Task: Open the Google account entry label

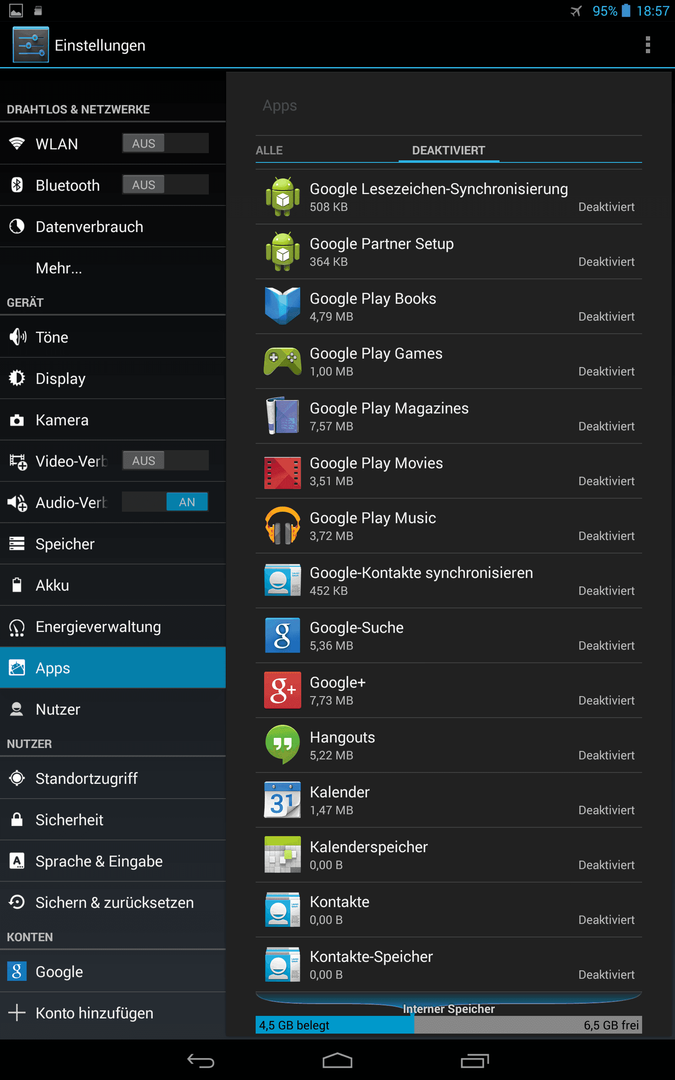Action: coord(59,972)
